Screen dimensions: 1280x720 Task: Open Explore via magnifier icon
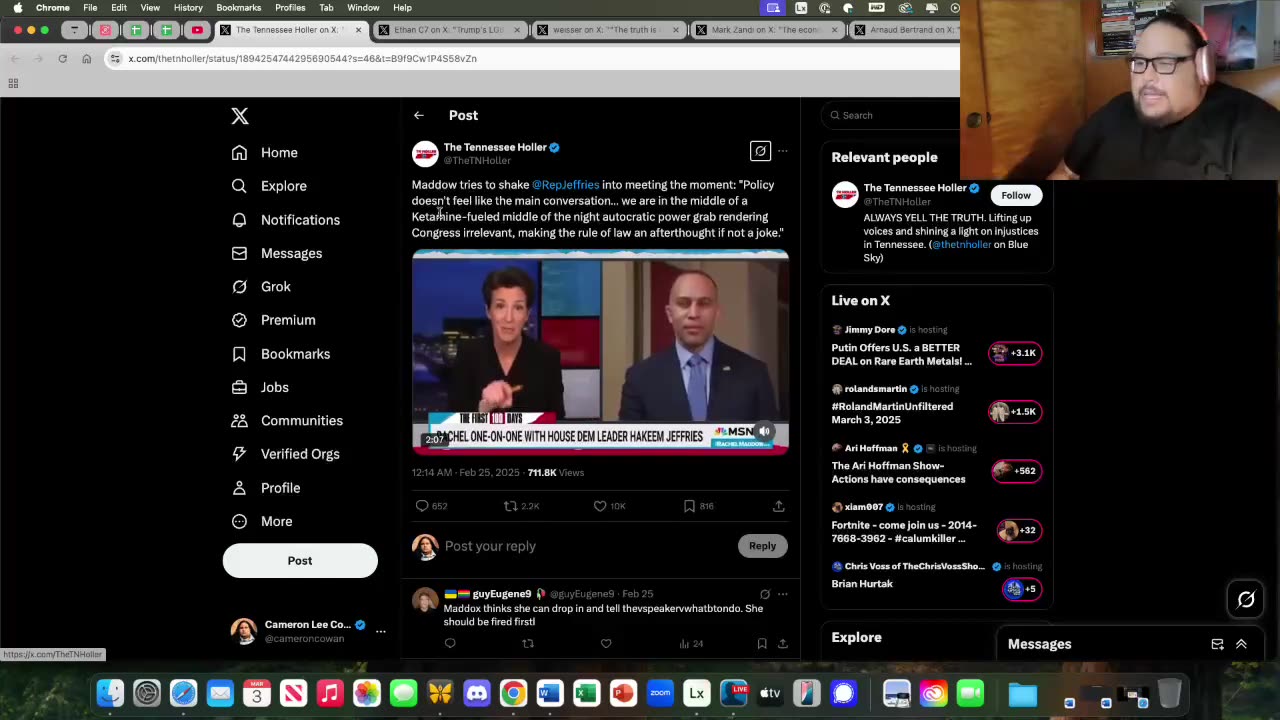point(239,186)
